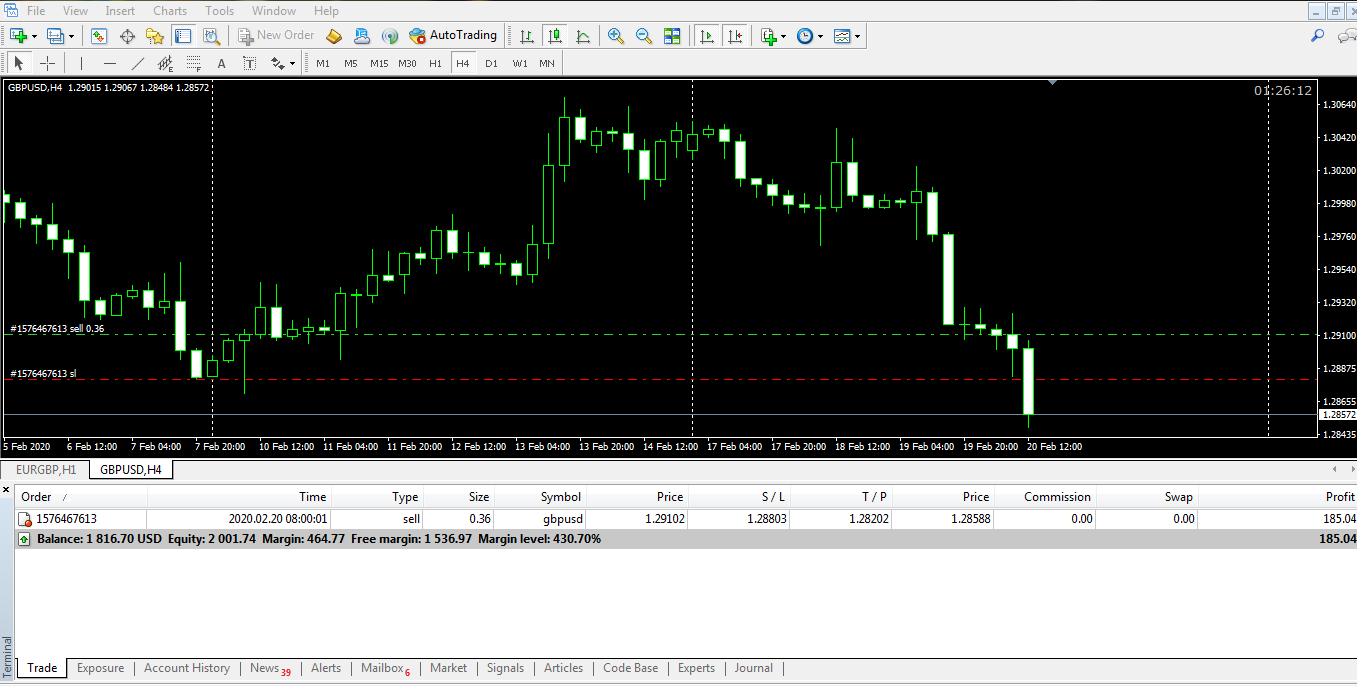This screenshot has width=1357, height=686.
Task: Select the Text Label tool
Action: tap(250, 63)
